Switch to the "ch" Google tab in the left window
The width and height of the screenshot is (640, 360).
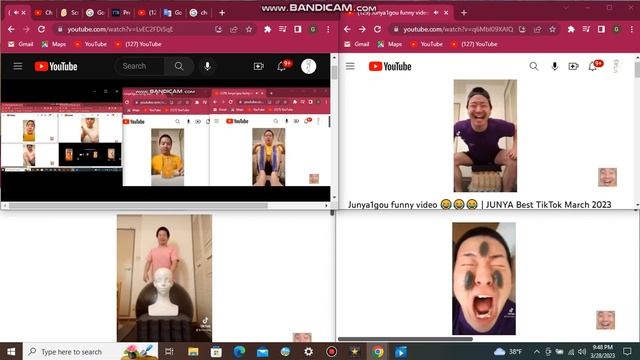click(x=199, y=13)
